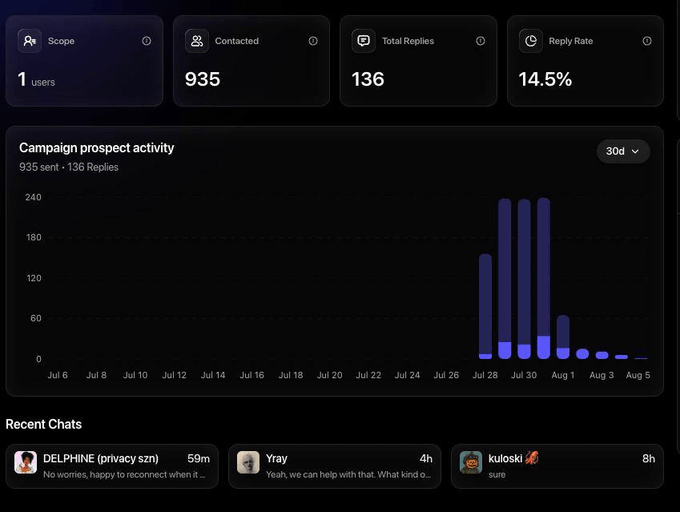Click the '8h' chat timestamp

click(x=649, y=459)
